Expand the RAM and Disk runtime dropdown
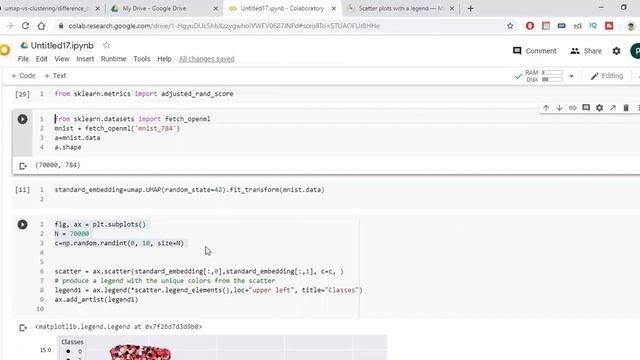Screen dimensions: 640x360 pyautogui.click(x=571, y=76)
